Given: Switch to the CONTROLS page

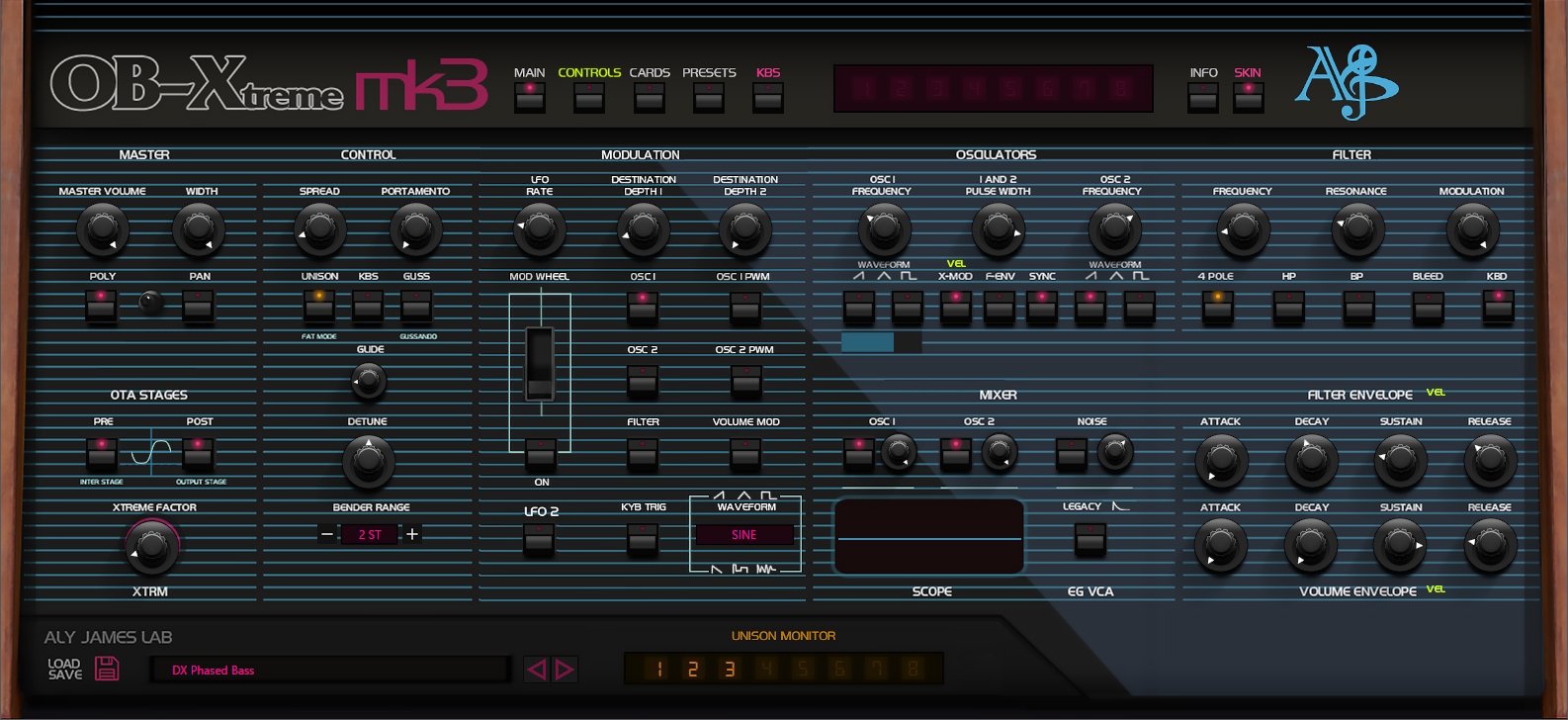Looking at the screenshot, I should pos(589,97).
